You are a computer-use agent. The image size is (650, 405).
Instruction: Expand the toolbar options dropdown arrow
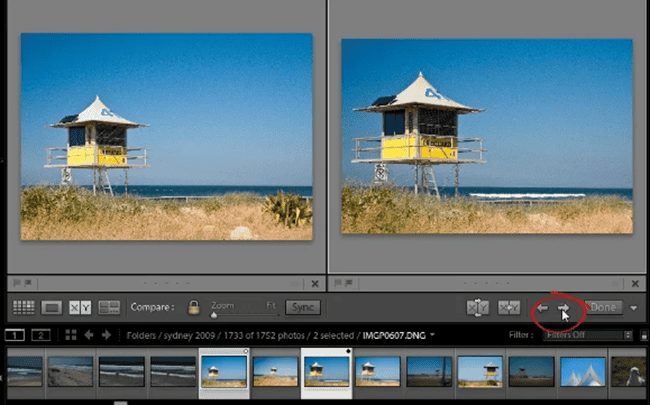(x=635, y=308)
